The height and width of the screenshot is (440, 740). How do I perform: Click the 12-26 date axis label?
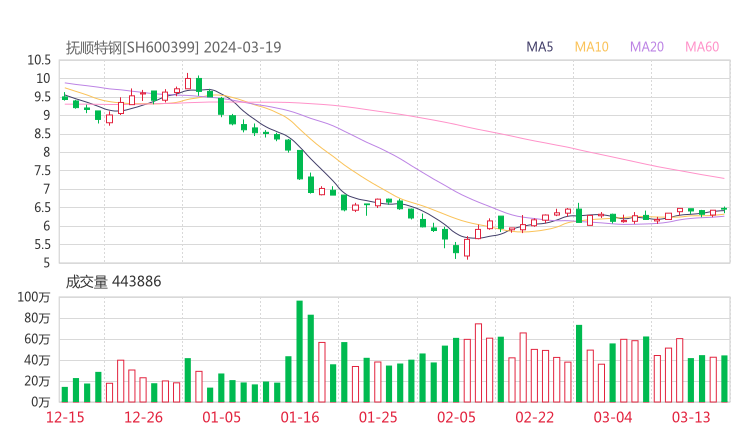click(143, 417)
